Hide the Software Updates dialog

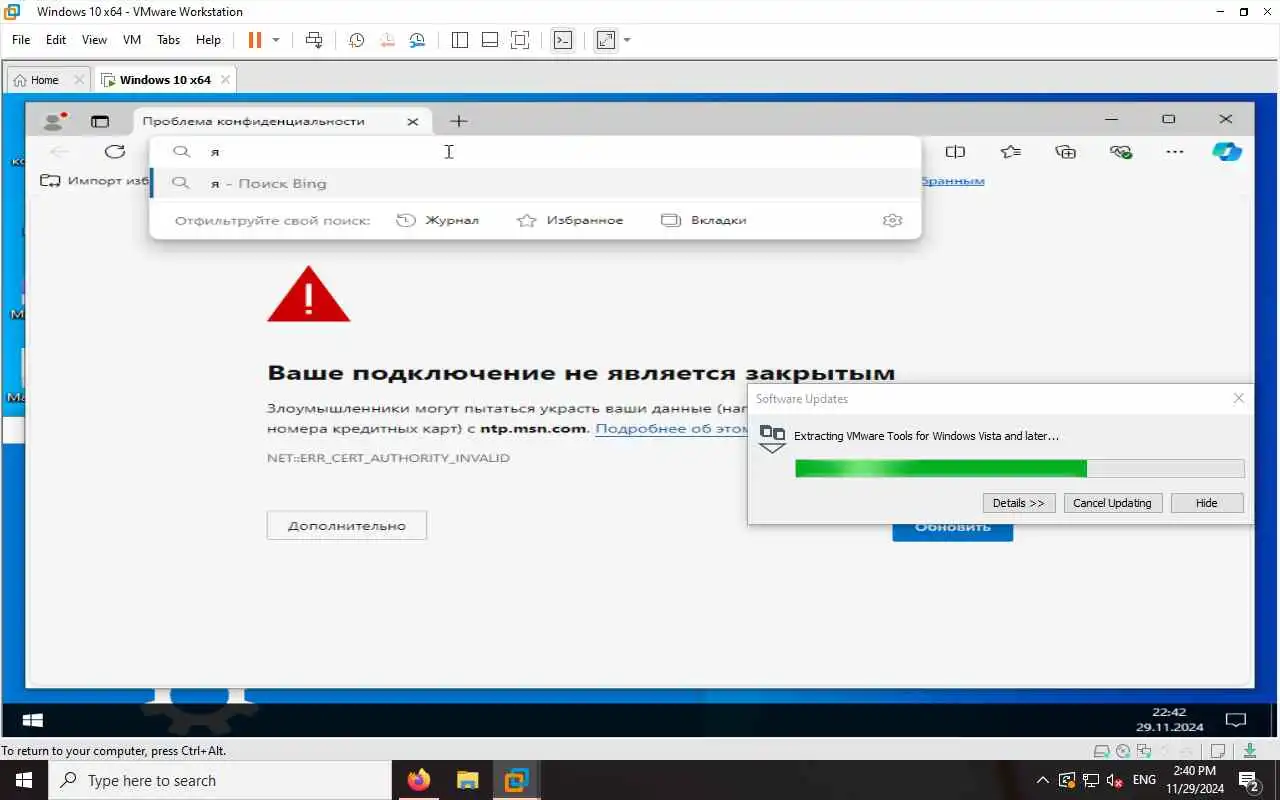(x=1207, y=503)
